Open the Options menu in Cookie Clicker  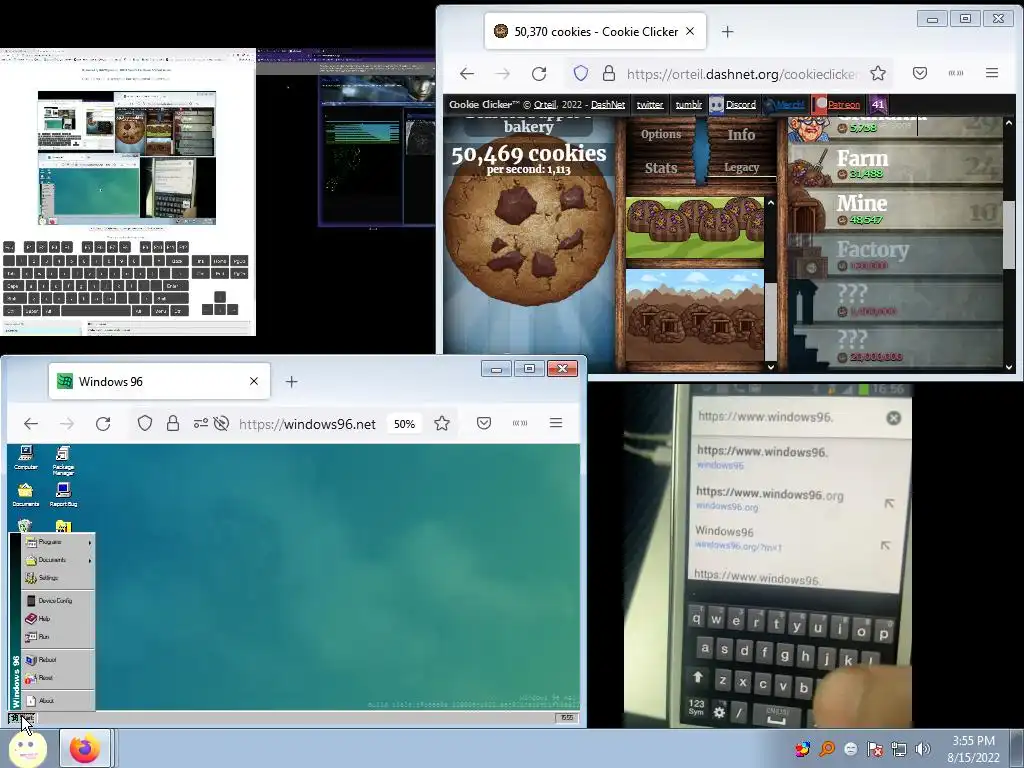[660, 135]
